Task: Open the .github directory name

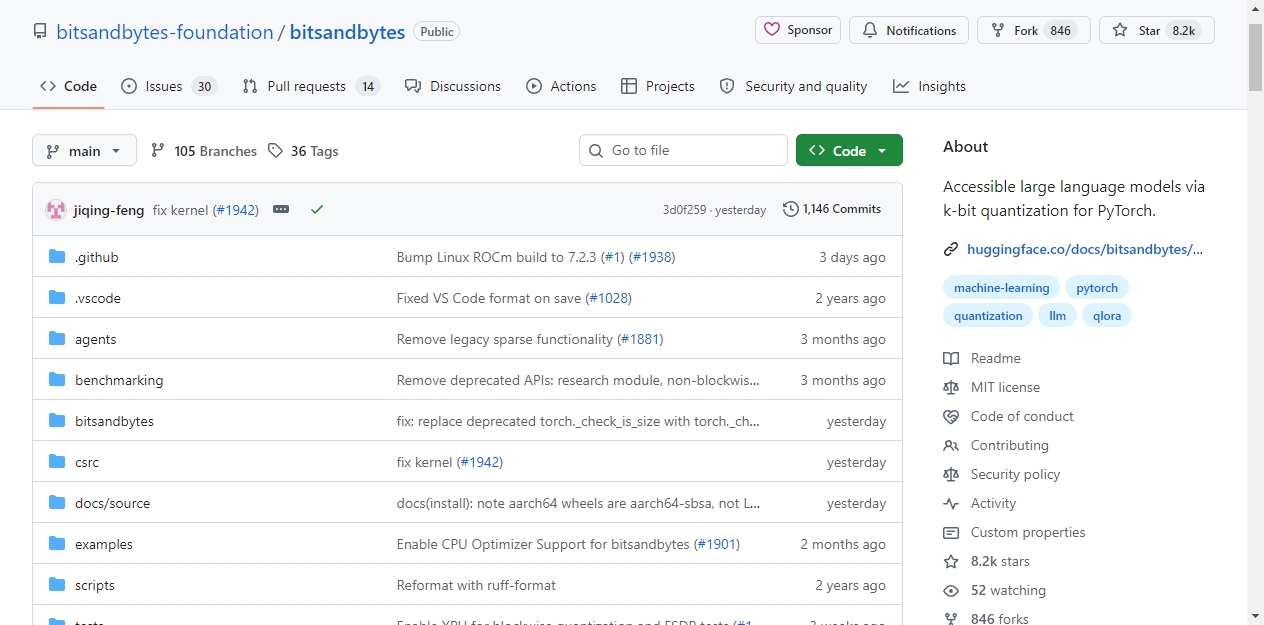Action: pyautogui.click(x=97, y=257)
